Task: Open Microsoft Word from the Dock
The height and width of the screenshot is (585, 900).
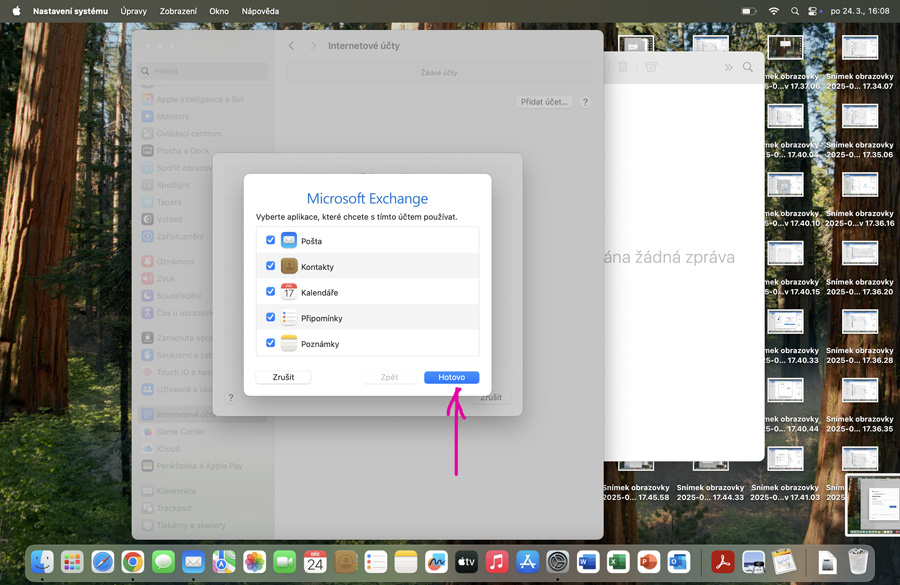Action: pos(587,562)
